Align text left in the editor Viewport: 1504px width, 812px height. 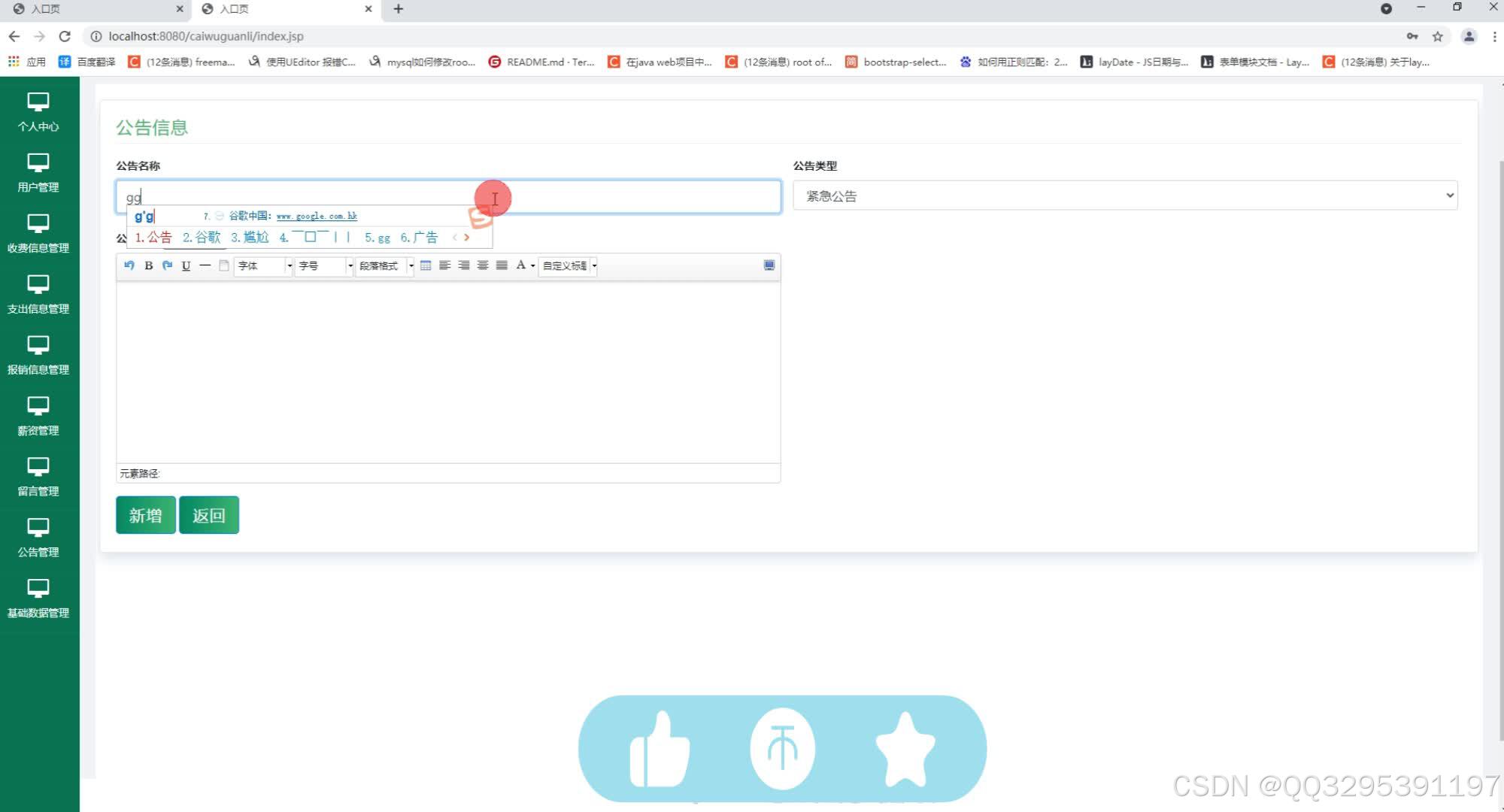[x=444, y=265]
